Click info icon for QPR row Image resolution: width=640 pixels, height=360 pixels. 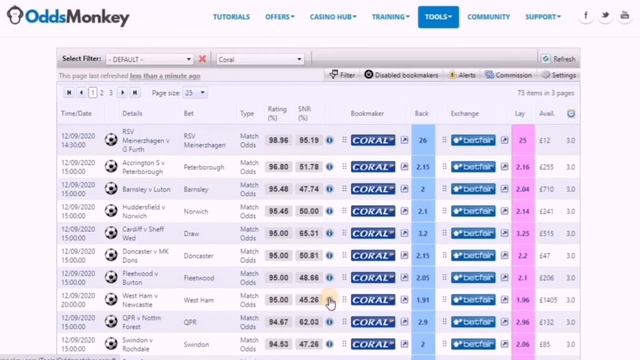pyautogui.click(x=329, y=322)
